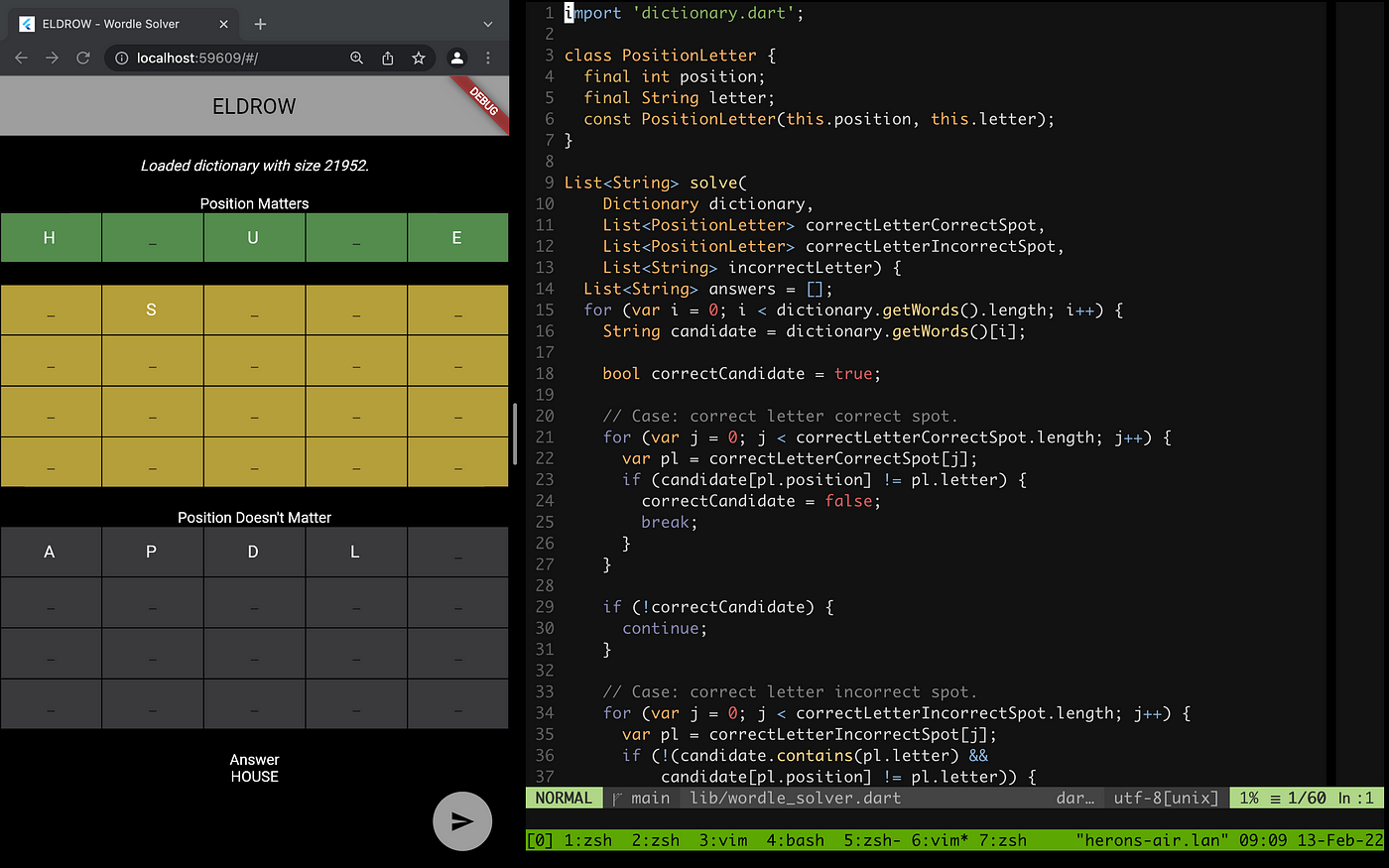This screenshot has width=1389, height=868.
Task: Click the ELDROW app bar title
Action: pyautogui.click(x=254, y=106)
